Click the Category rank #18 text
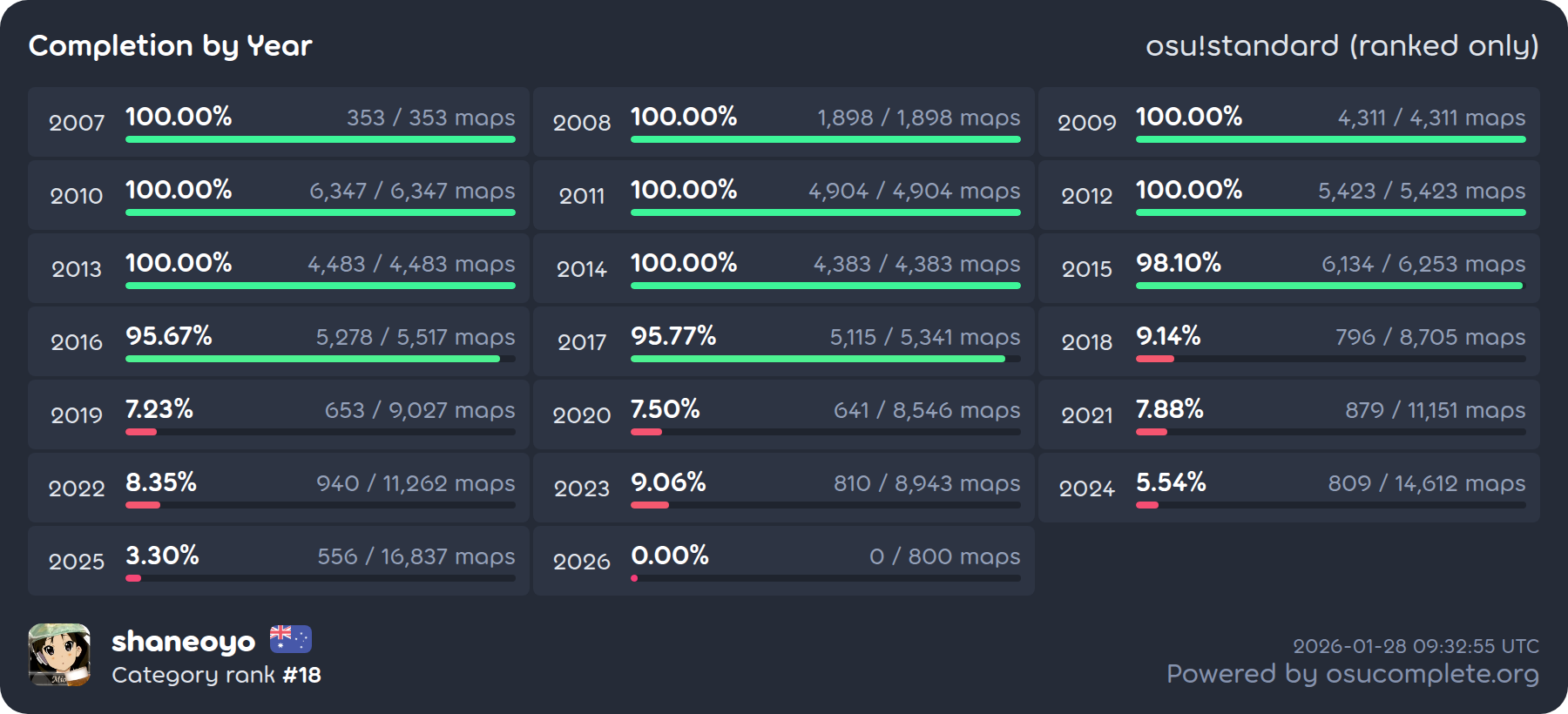The height and width of the screenshot is (714, 1568). click(x=216, y=675)
